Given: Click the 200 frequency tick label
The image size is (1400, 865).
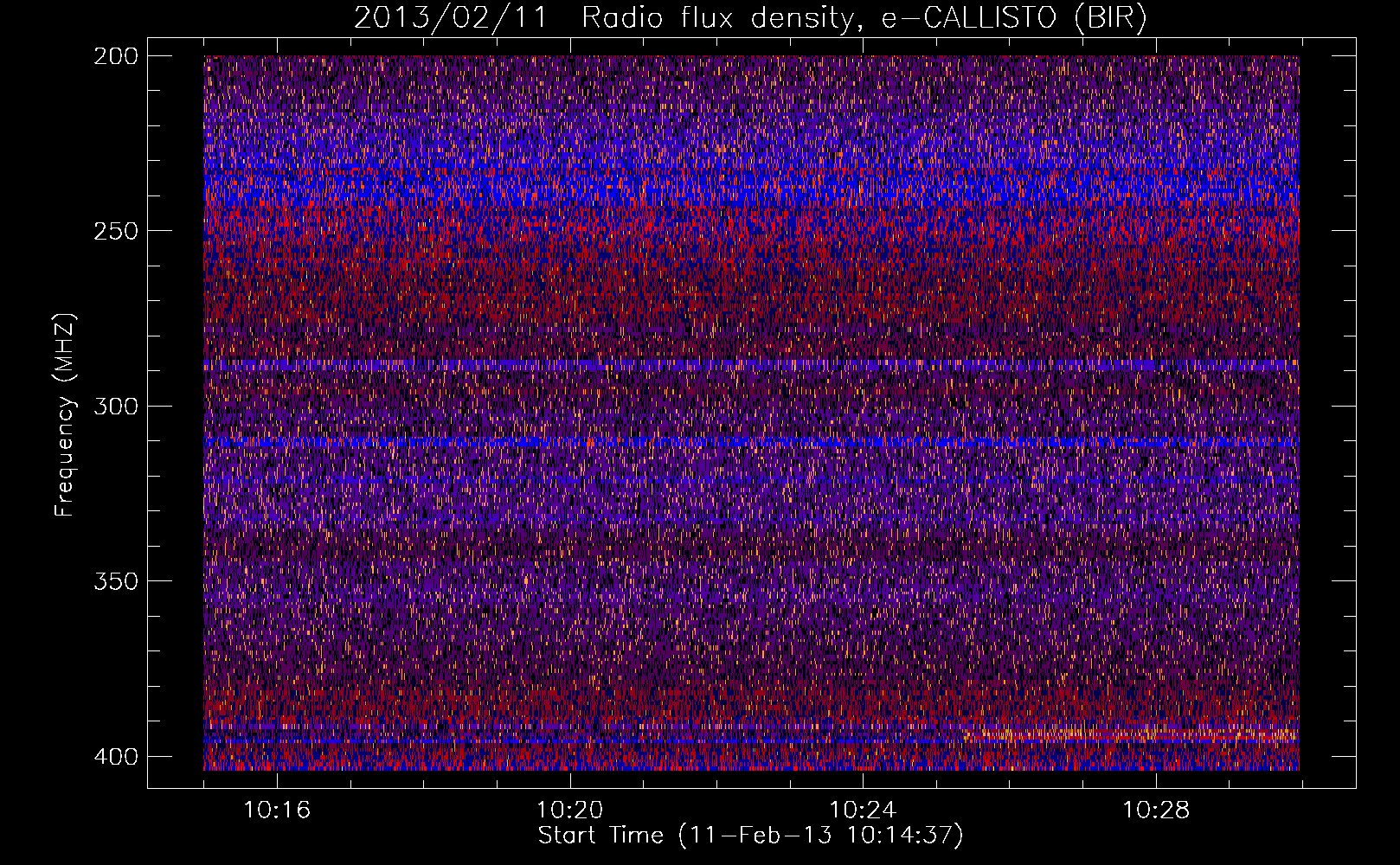Looking at the screenshot, I should [x=115, y=55].
